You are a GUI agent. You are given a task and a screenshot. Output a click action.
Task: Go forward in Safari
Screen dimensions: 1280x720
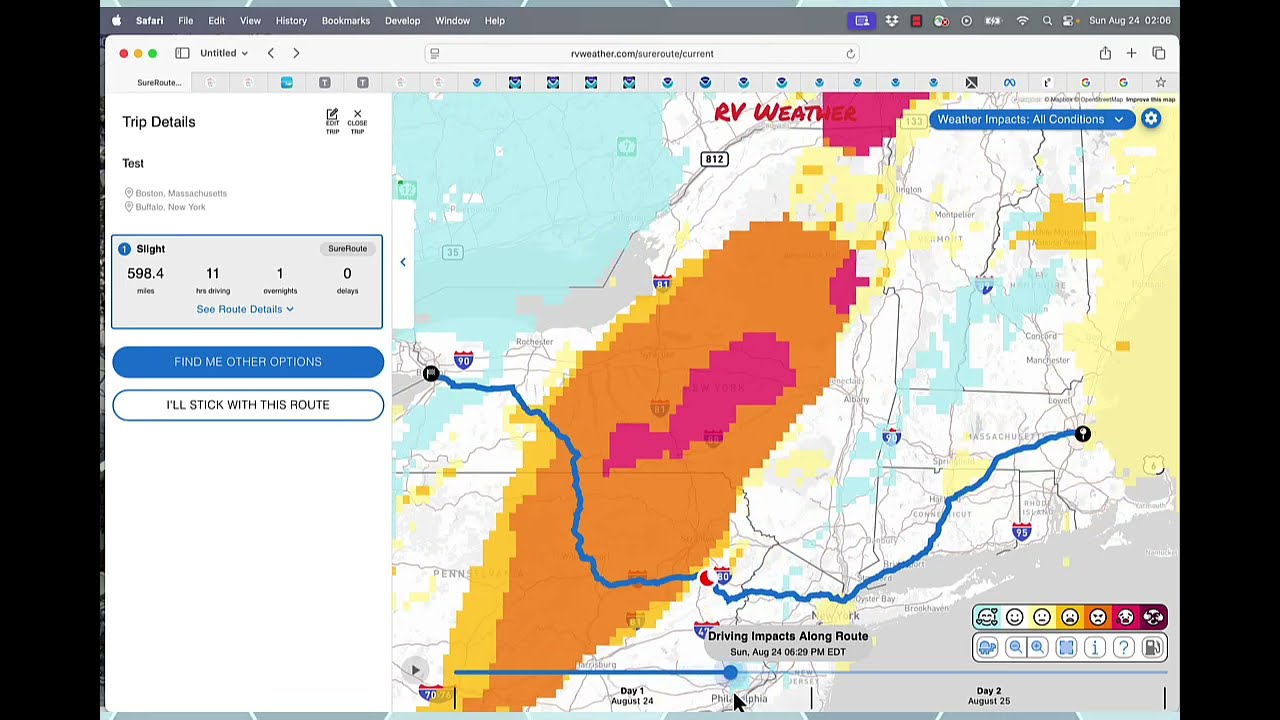(296, 53)
